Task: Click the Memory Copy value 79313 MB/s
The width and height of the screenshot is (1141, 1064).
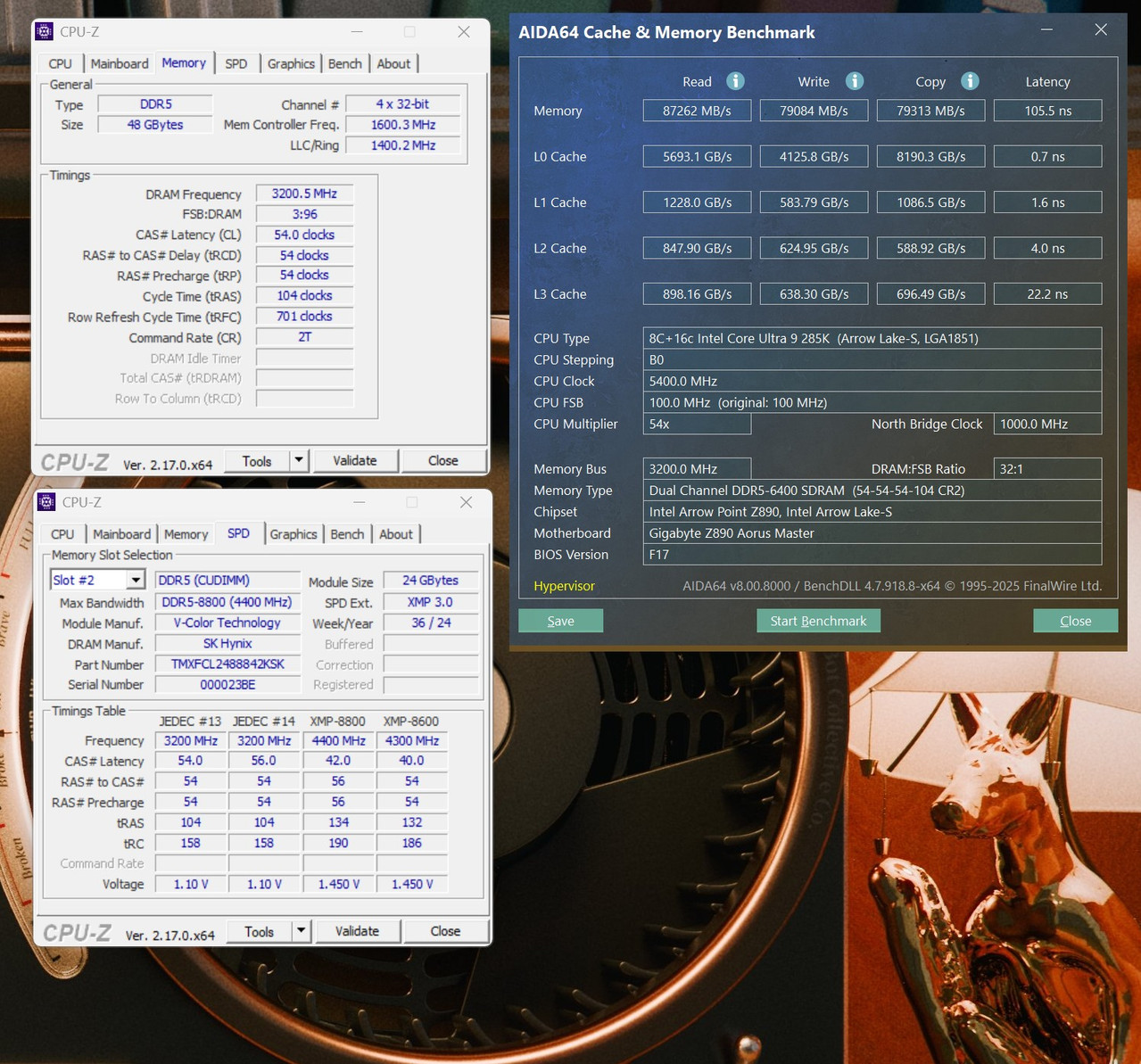Action: pos(930,111)
